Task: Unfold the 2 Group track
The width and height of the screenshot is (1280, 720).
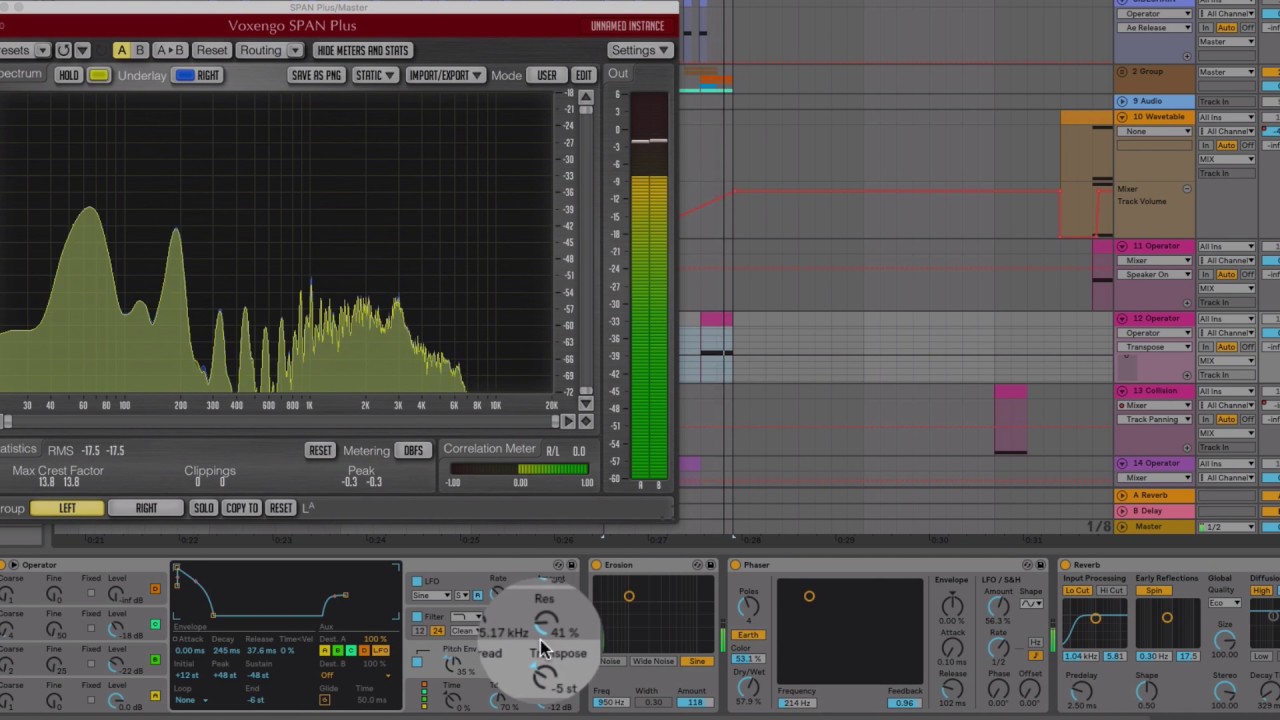Action: (x=1122, y=72)
